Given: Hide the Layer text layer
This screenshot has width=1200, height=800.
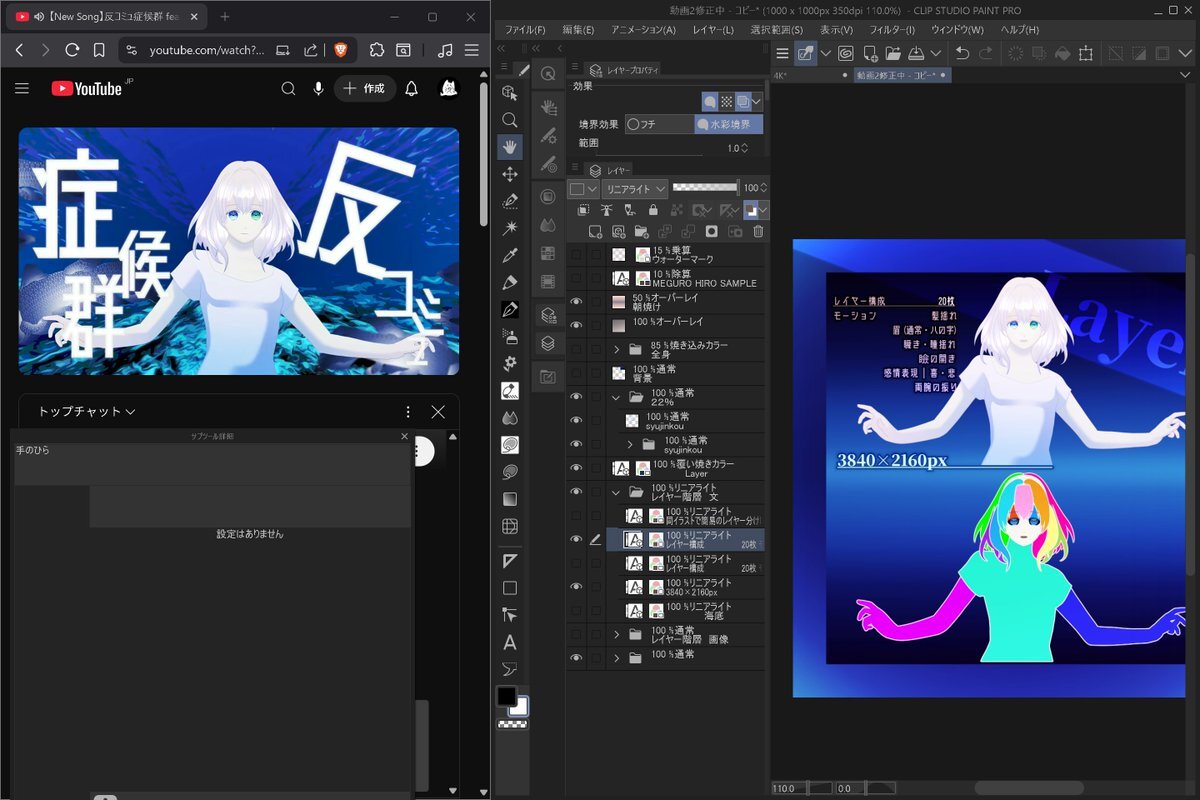Looking at the screenshot, I should [576, 468].
